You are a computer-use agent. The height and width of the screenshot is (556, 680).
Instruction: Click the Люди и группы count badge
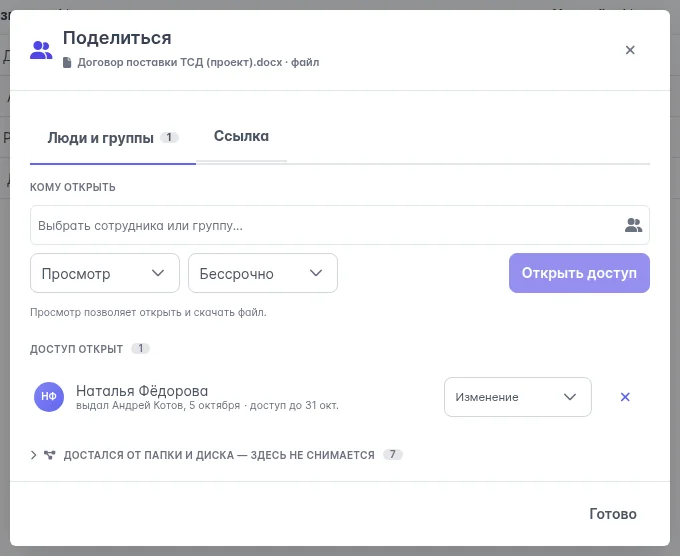(x=169, y=137)
